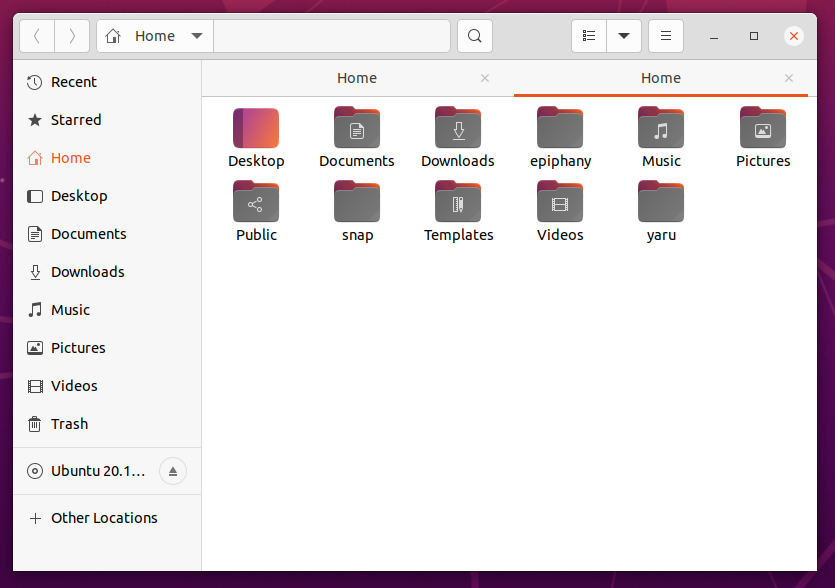Select the "Public" folder name label
Screen dimensions: 835x588
click(x=256, y=235)
